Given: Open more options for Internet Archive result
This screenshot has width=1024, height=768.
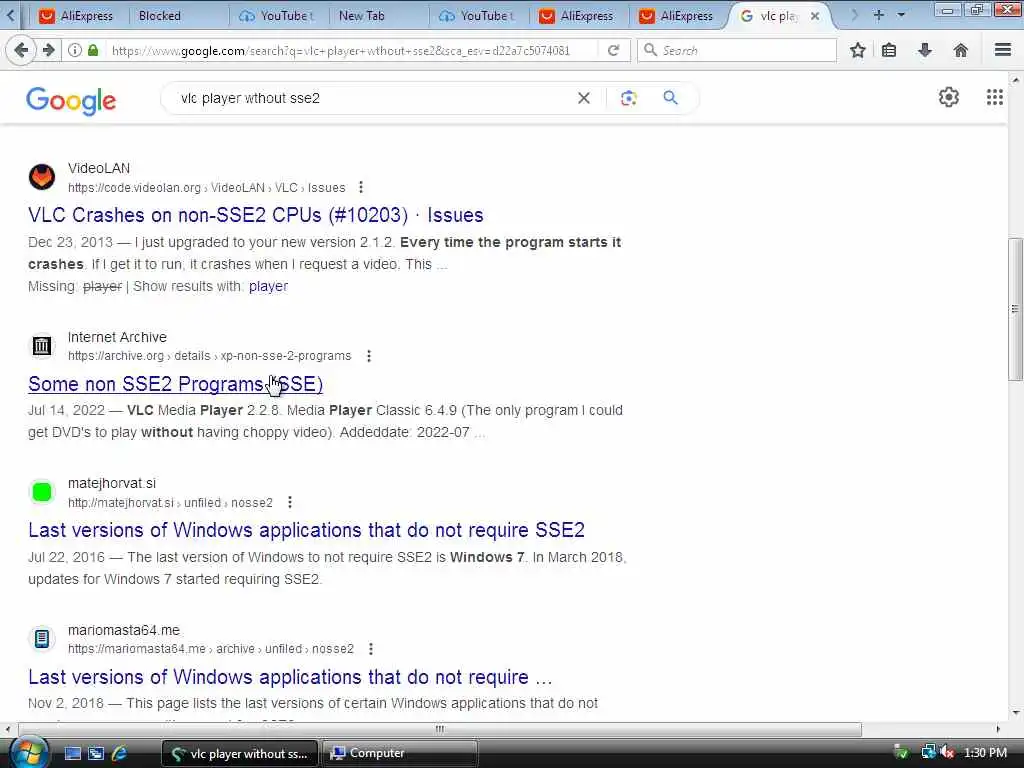Looking at the screenshot, I should 369,356.
